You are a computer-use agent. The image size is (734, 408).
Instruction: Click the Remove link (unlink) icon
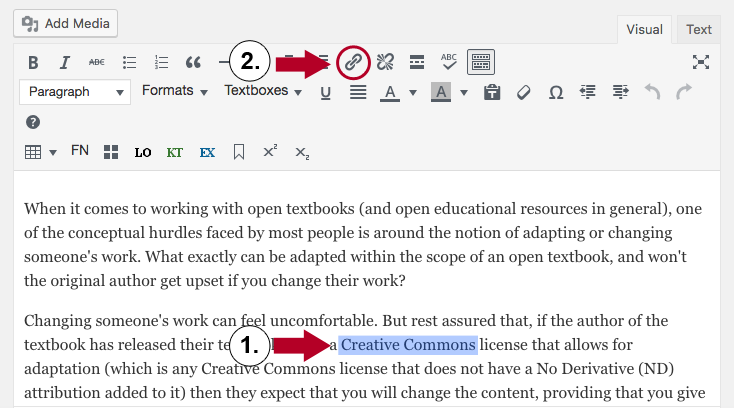[x=384, y=62]
